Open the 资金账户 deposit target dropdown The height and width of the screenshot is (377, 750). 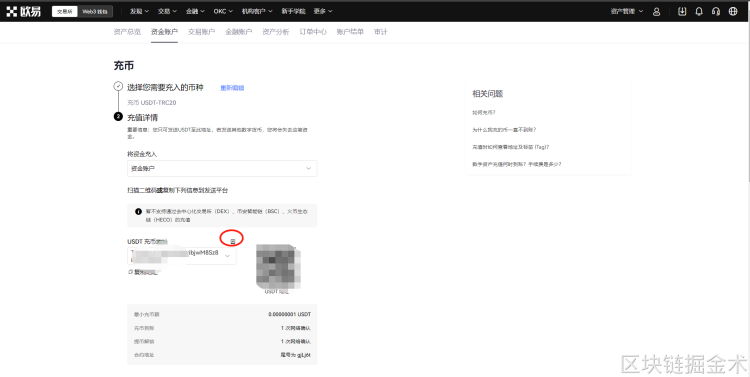coord(222,168)
